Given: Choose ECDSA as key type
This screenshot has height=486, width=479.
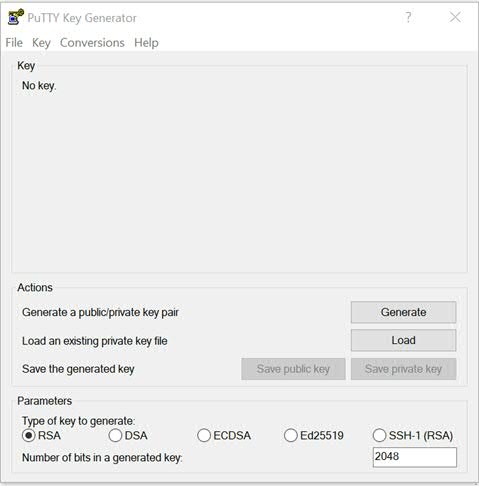Looking at the screenshot, I should [204, 436].
